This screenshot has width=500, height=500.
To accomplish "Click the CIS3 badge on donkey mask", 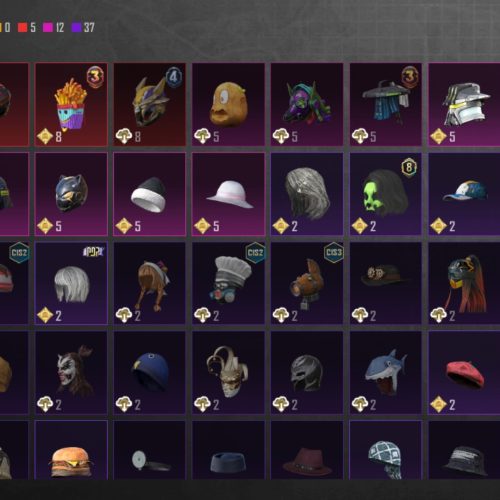I will (x=334, y=252).
